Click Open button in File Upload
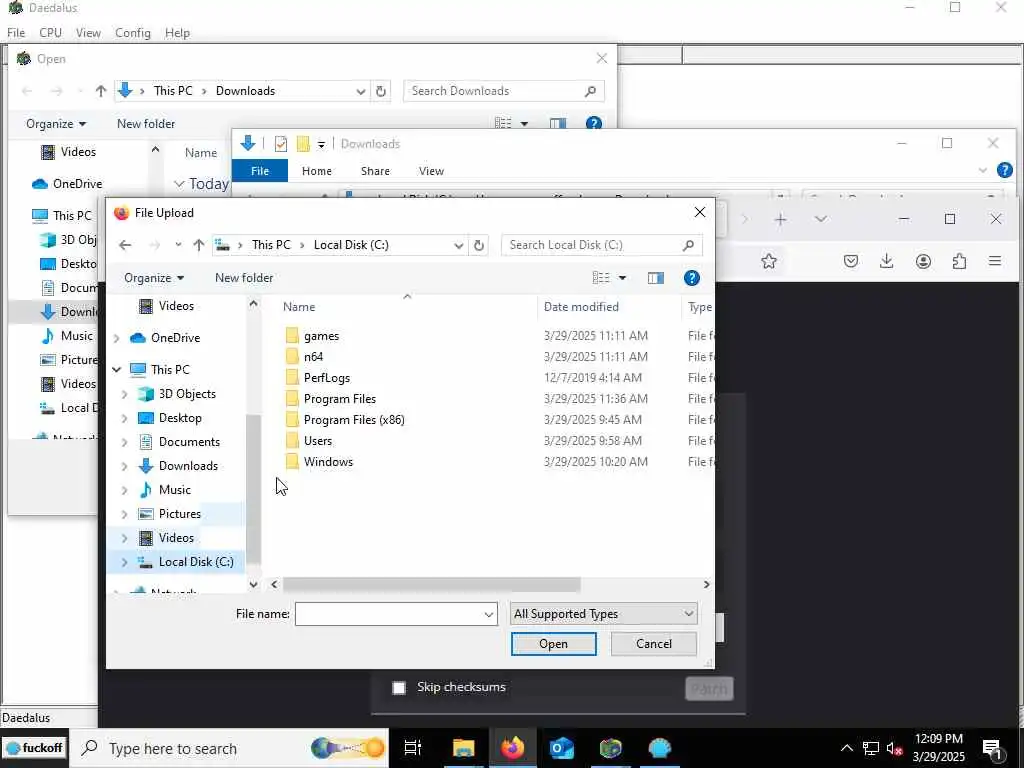Image resolution: width=1024 pixels, height=768 pixels. click(x=553, y=644)
